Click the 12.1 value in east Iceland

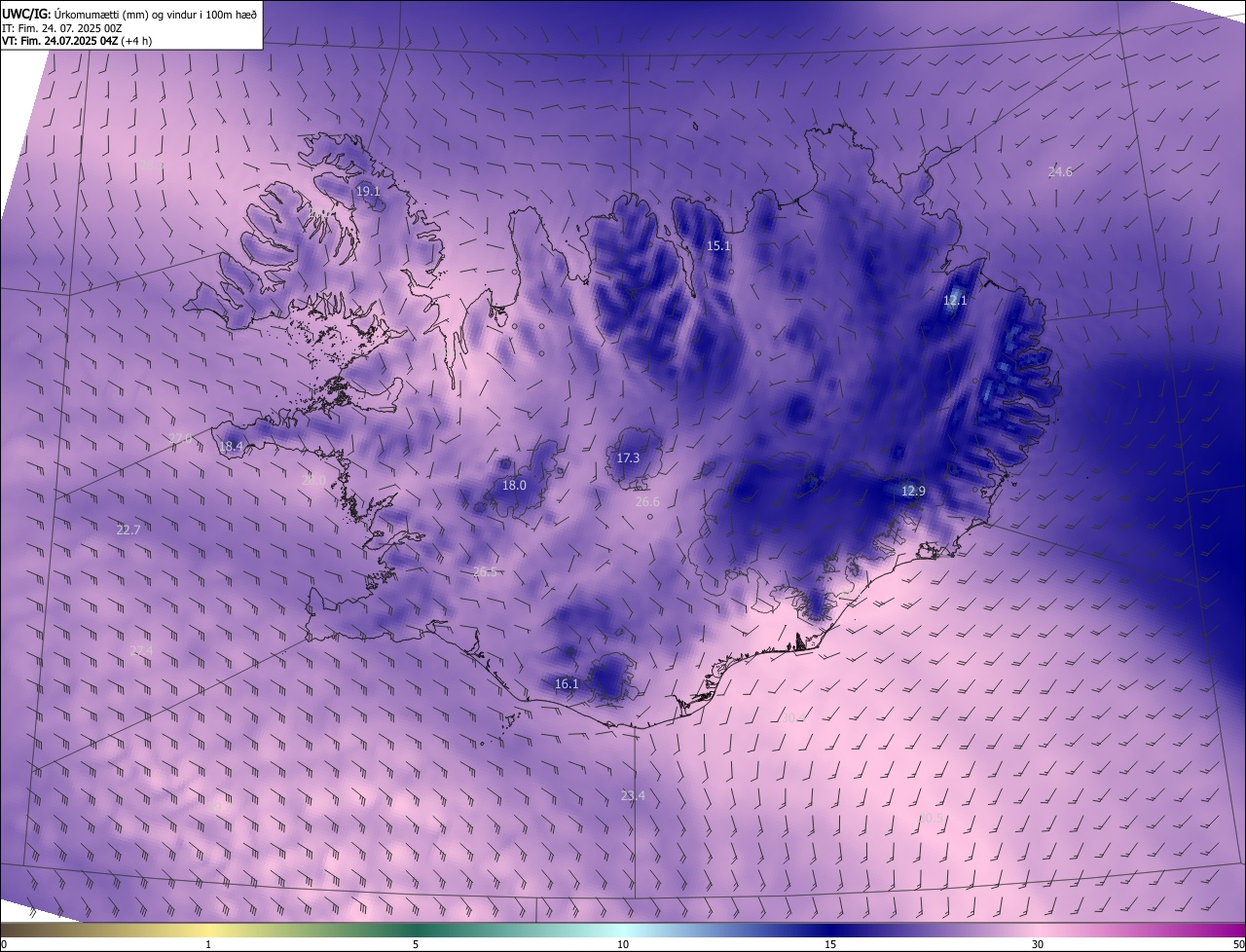click(955, 301)
